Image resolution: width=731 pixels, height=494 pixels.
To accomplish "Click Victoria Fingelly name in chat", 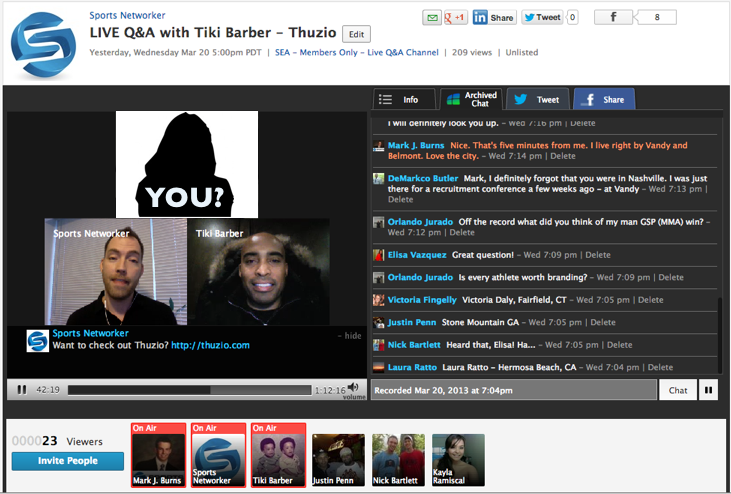I will pyautogui.click(x=422, y=300).
